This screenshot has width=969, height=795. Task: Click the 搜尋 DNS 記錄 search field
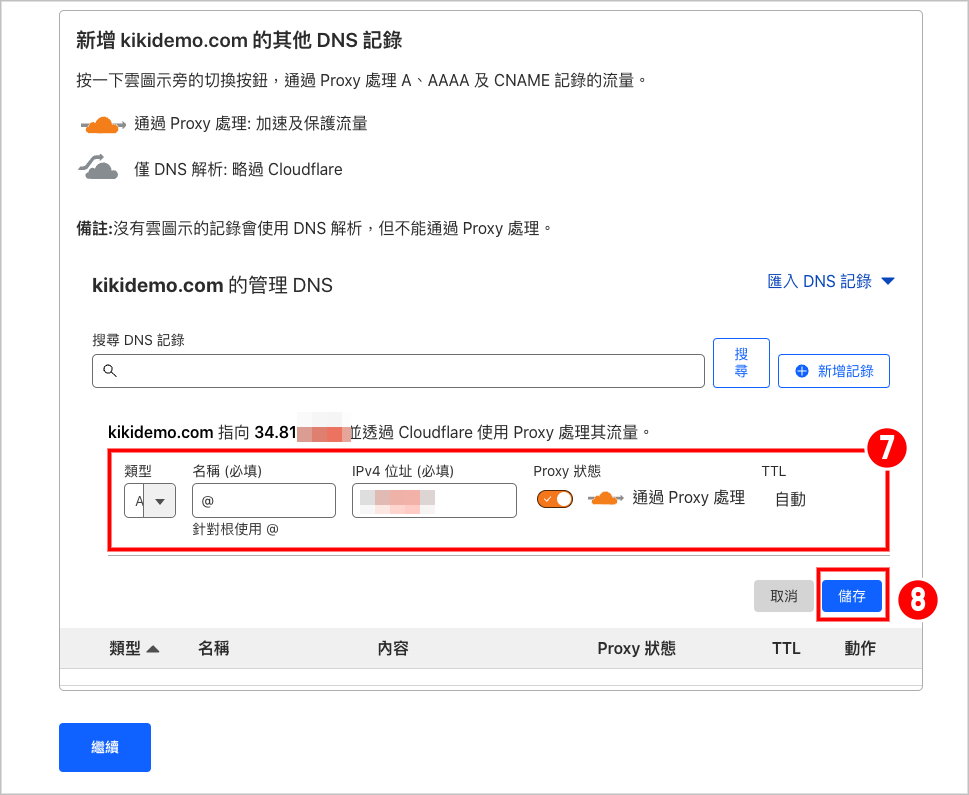(398, 371)
